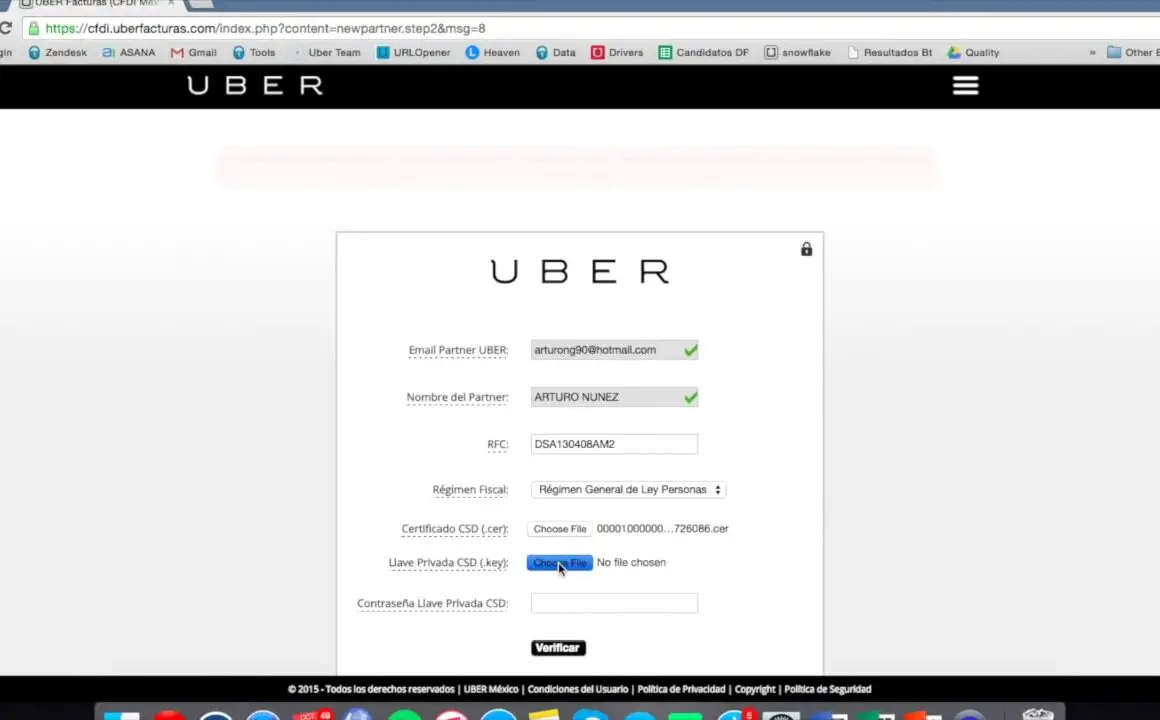Image resolution: width=1160 pixels, height=720 pixels.
Task: Click the Verificar button
Action: [558, 648]
